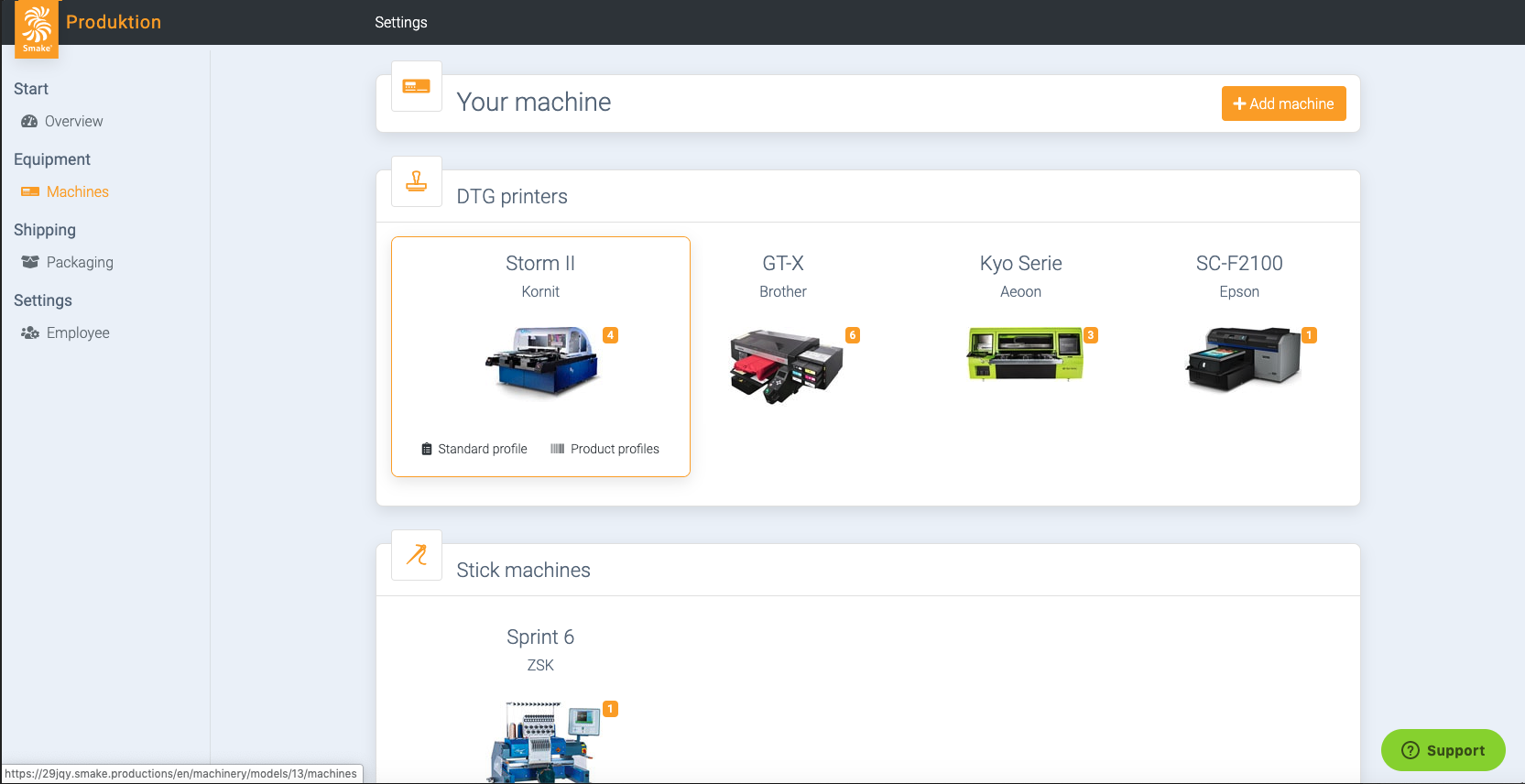Open Standard profile for Storm II
The height and width of the screenshot is (784, 1525).
tap(474, 449)
